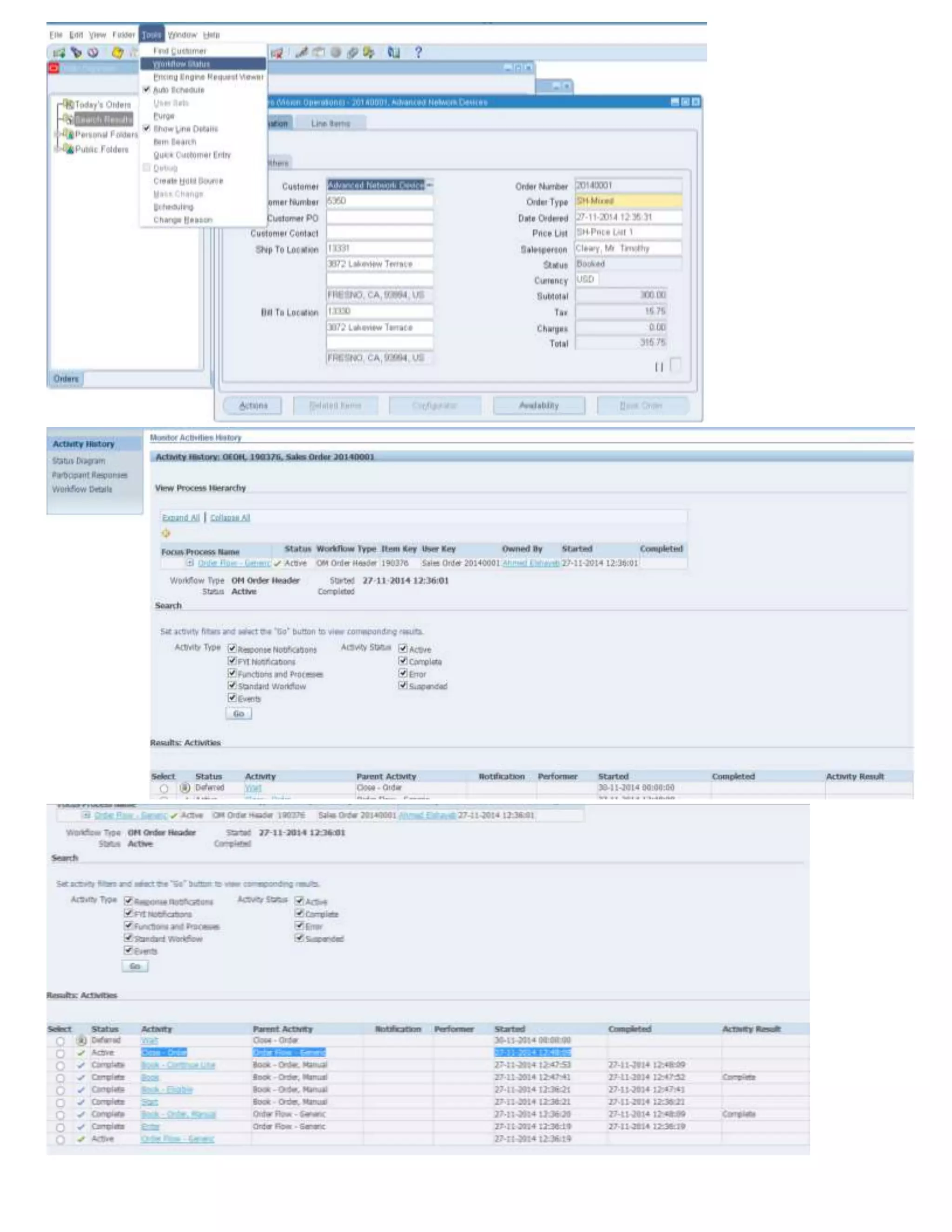Screen dimensions: 952x1232
Task: Click the Public Folders tree icon
Action: tap(68, 150)
